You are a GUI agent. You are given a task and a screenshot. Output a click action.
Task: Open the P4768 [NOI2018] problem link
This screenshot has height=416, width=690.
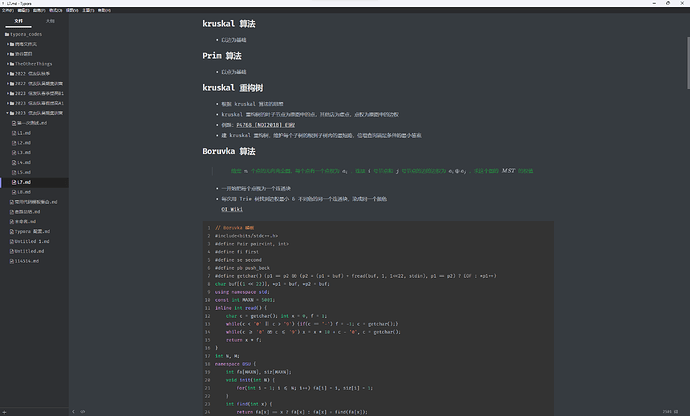click(x=266, y=125)
